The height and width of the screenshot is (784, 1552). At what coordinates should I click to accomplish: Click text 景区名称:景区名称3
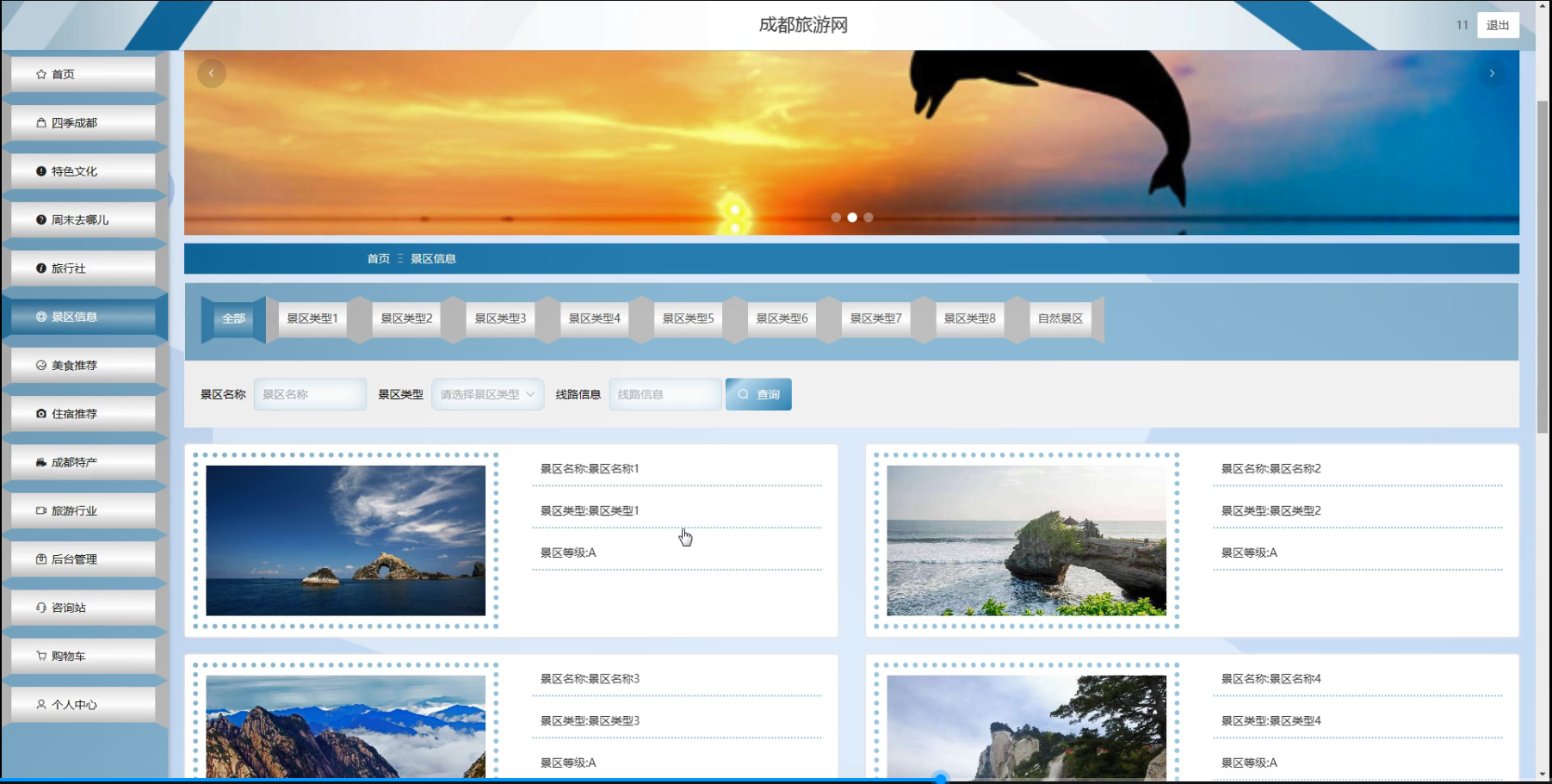coord(590,679)
